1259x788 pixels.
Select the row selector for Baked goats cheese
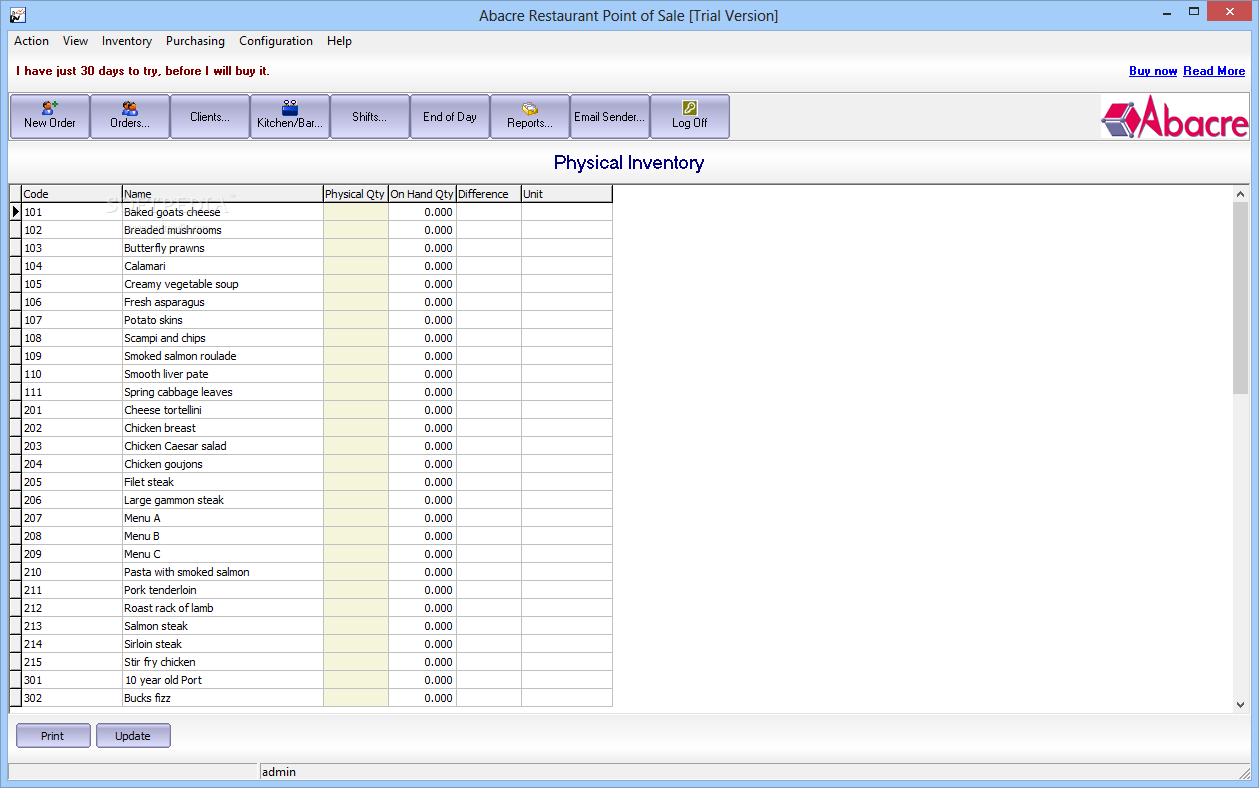pos(15,212)
